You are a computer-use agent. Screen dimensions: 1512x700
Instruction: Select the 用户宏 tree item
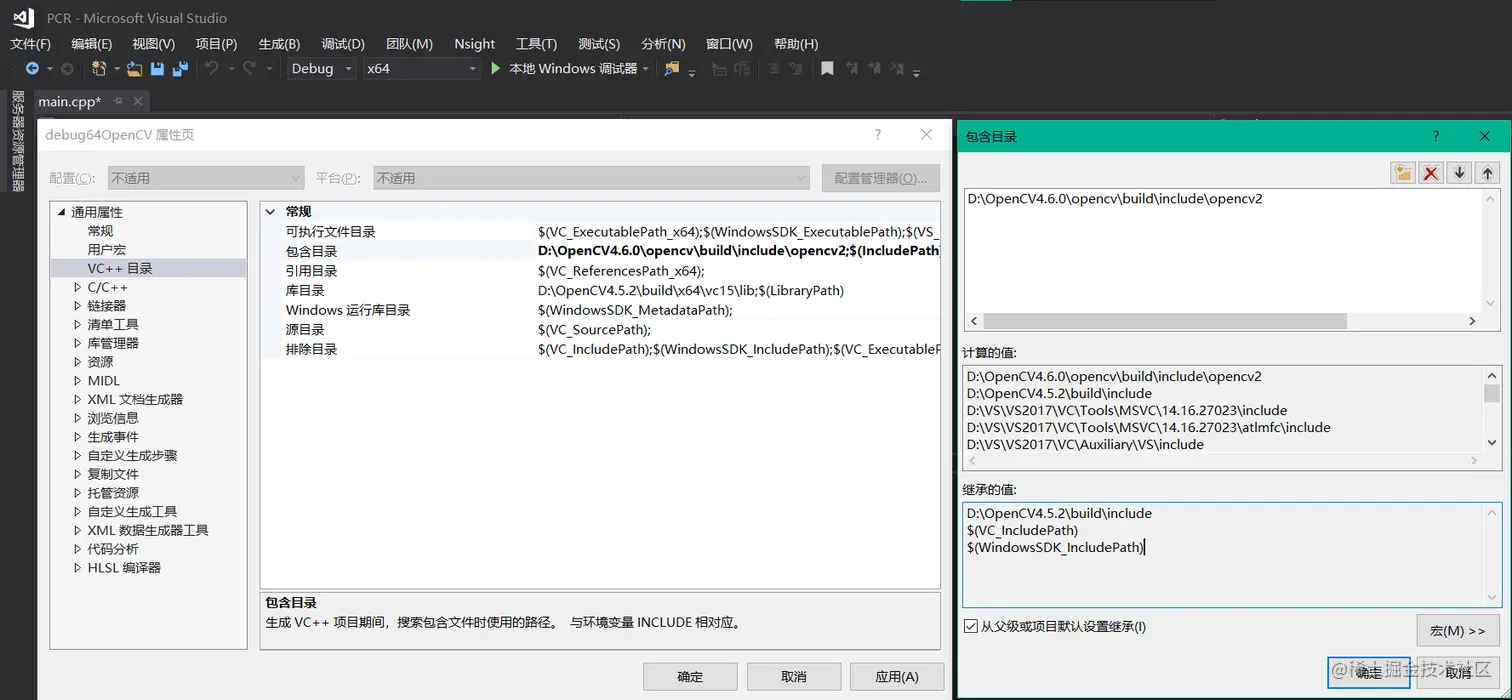click(x=106, y=250)
